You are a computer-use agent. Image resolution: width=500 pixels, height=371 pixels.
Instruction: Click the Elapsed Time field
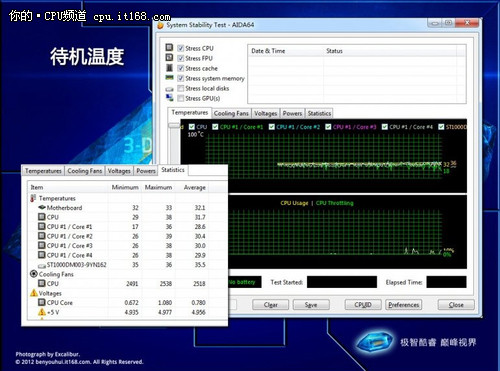tap(446, 282)
